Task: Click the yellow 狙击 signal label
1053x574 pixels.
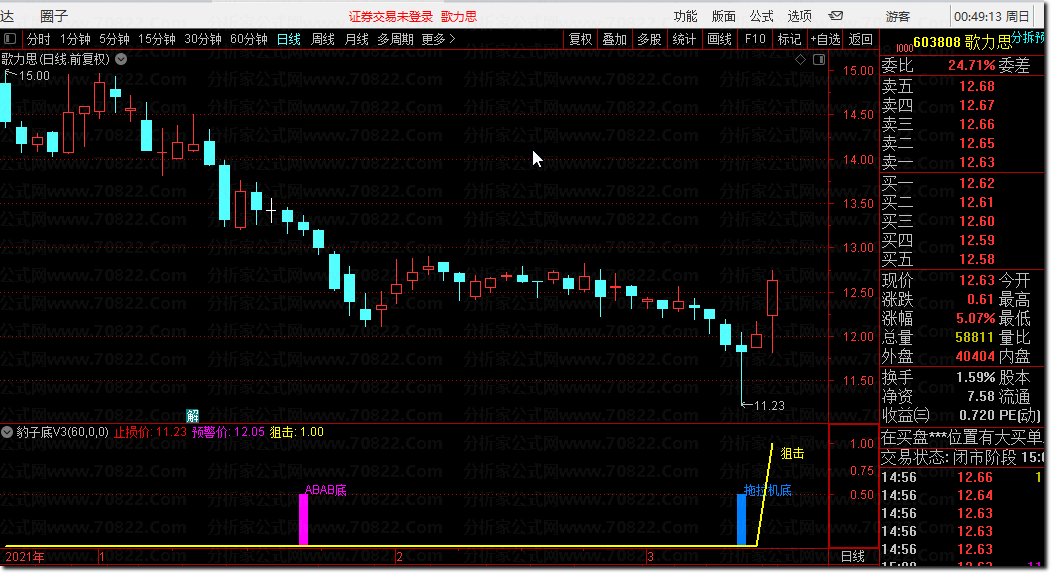Action: 792,454
